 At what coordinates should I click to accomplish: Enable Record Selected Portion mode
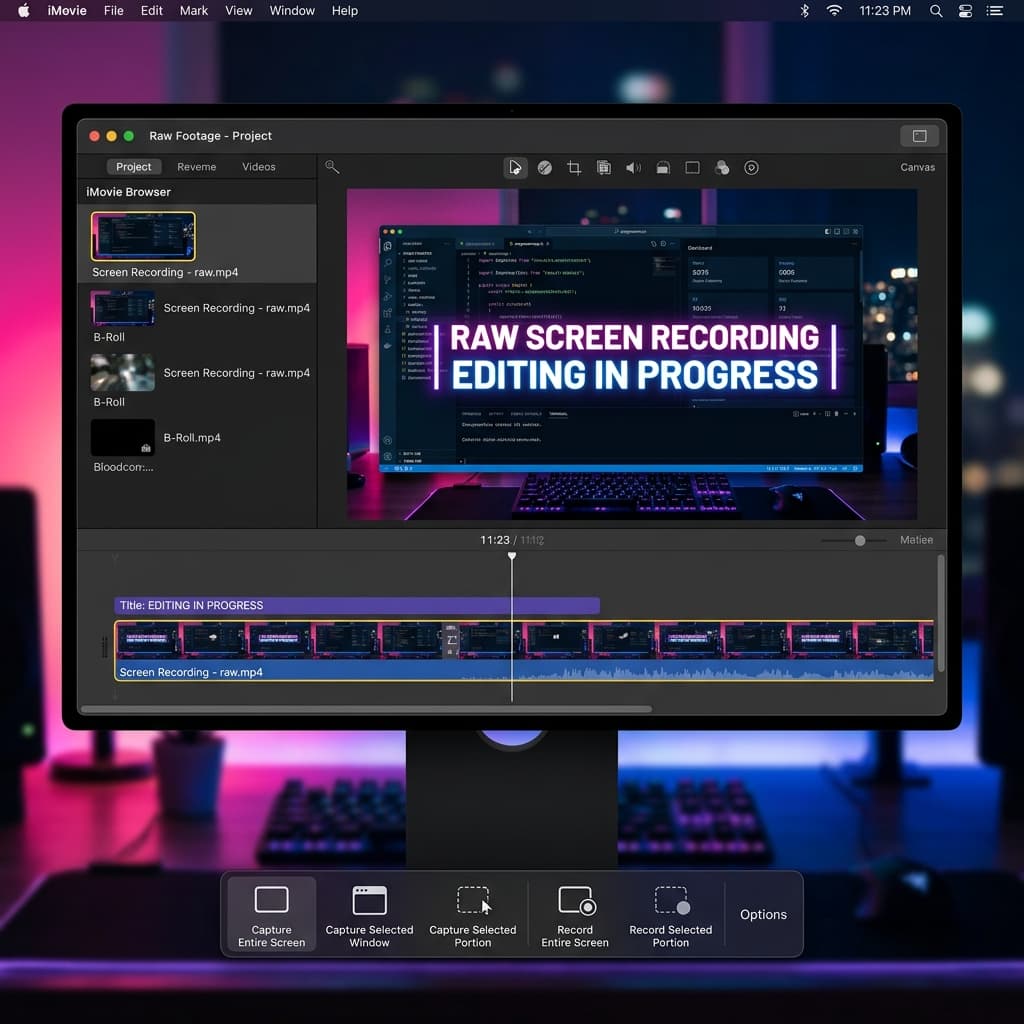(670, 914)
